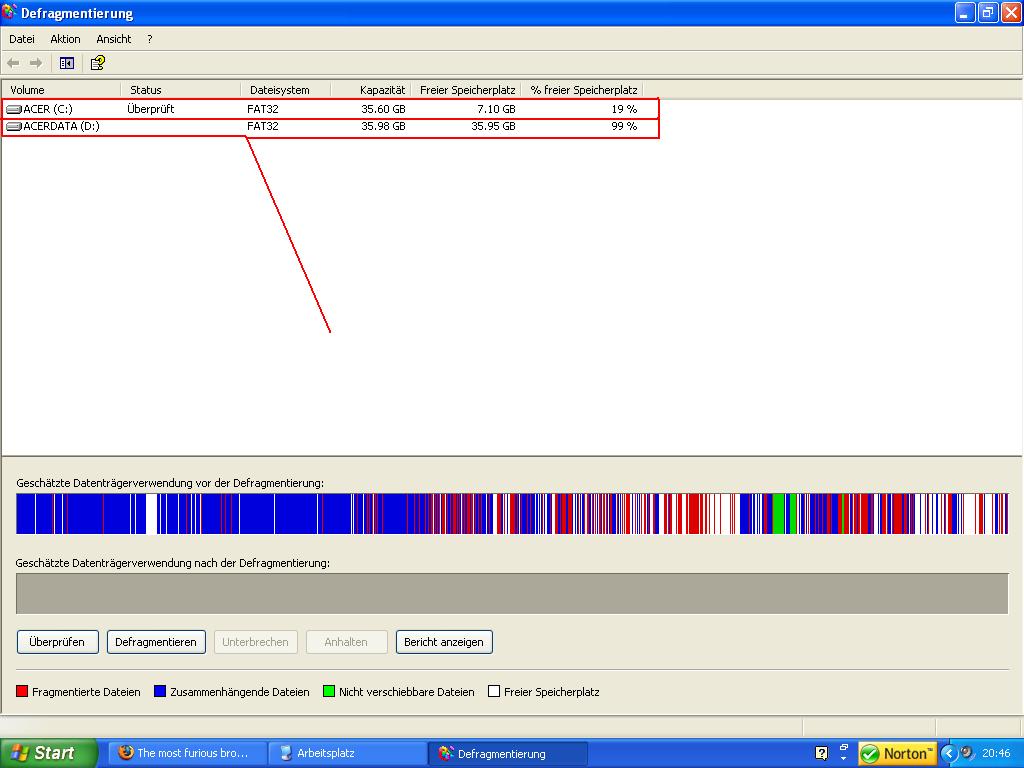1024x768 pixels.
Task: Open the Windows Start menu
Action: coord(48,754)
